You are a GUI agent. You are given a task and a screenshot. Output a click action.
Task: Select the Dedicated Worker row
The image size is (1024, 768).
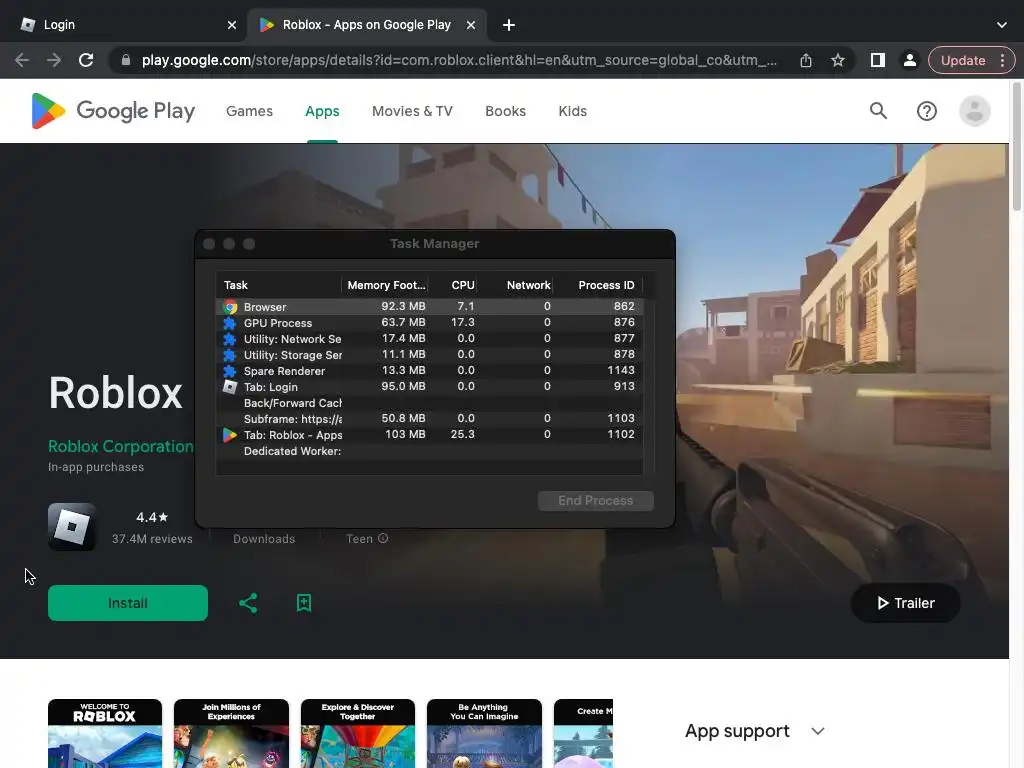tap(430, 451)
